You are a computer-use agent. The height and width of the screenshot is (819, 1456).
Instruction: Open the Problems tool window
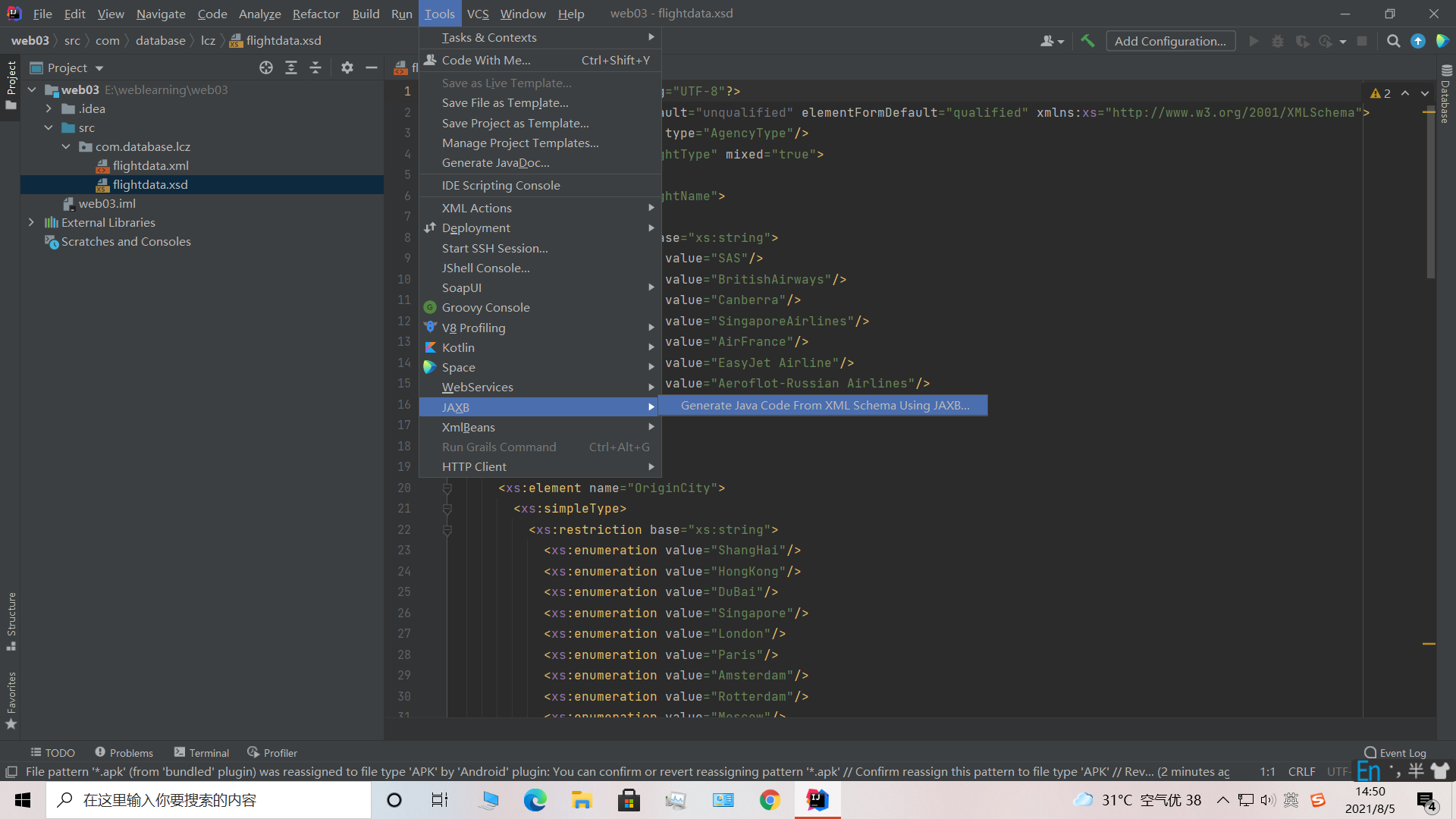pyautogui.click(x=124, y=753)
